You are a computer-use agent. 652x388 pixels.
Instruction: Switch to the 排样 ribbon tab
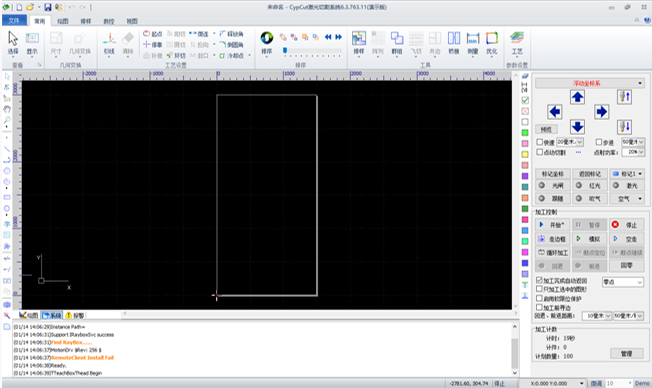(86, 21)
